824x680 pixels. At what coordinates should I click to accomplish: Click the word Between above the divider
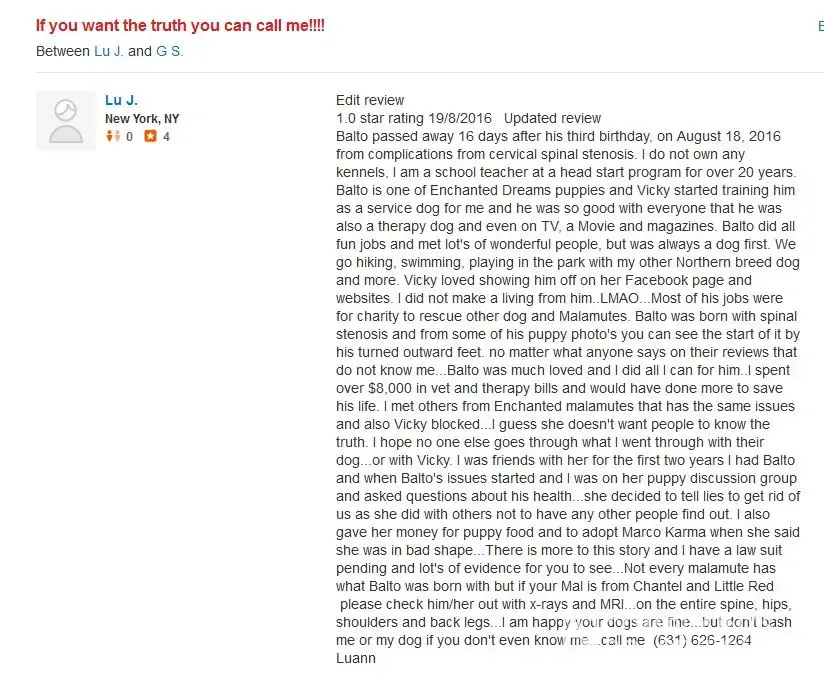coord(62,51)
